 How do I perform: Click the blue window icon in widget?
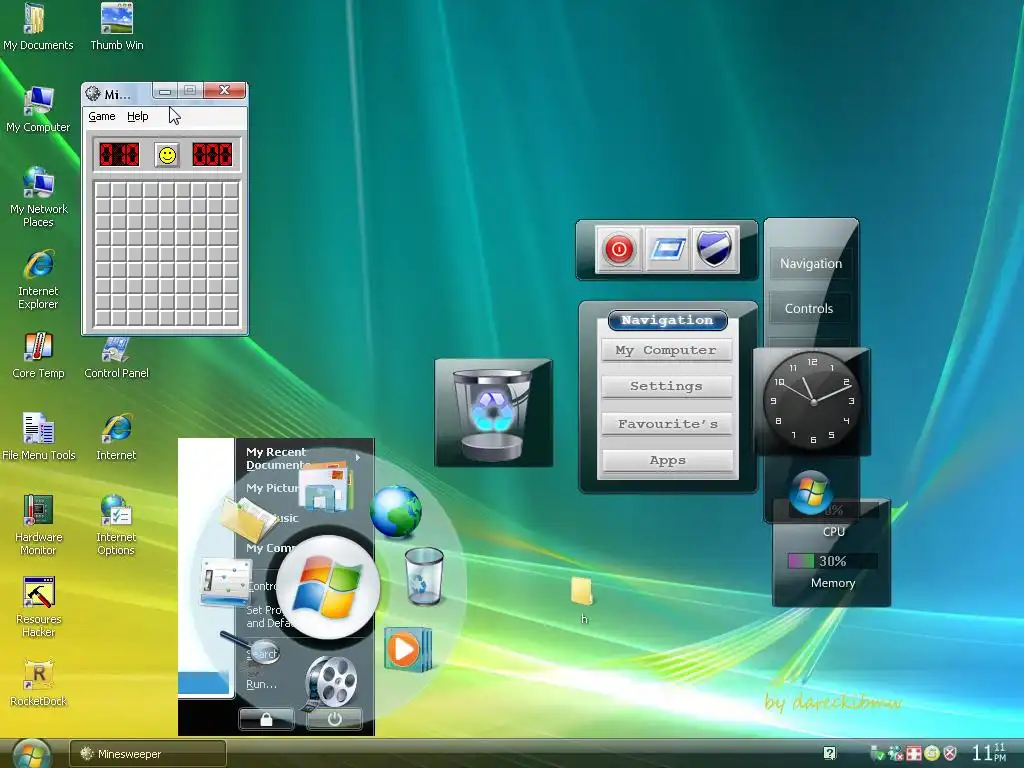tap(667, 249)
